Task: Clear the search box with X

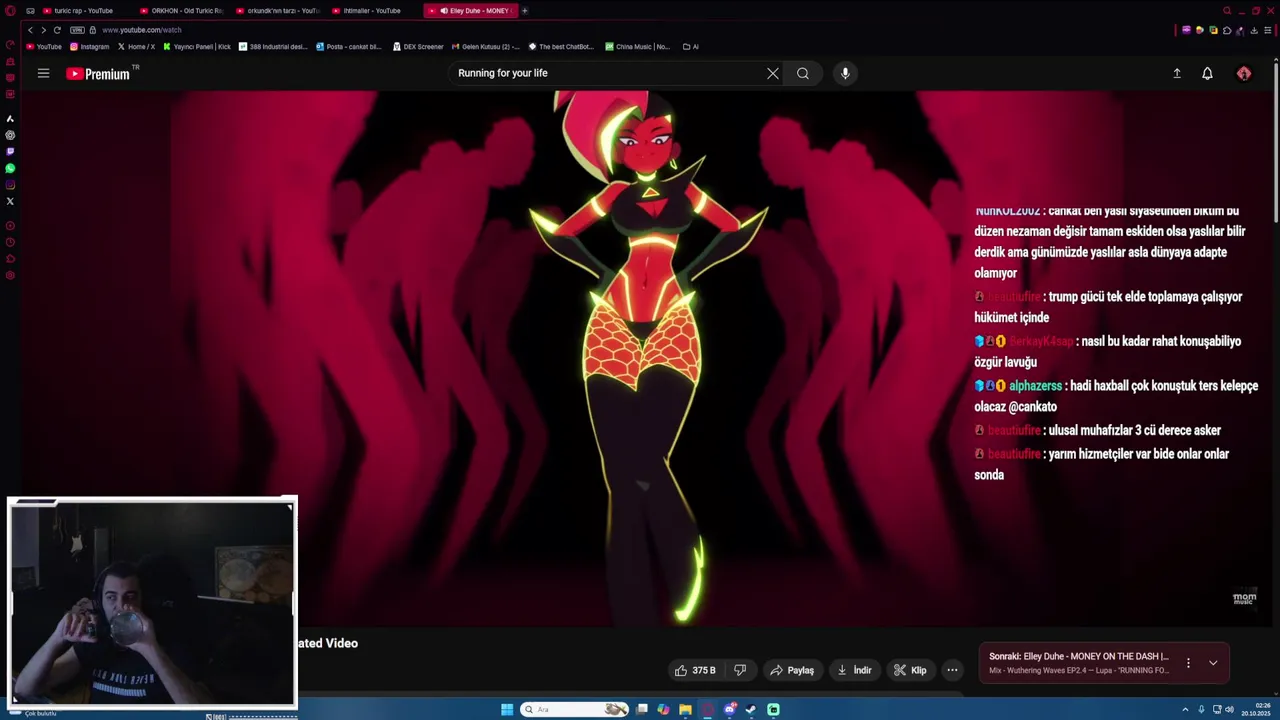Action: [772, 73]
